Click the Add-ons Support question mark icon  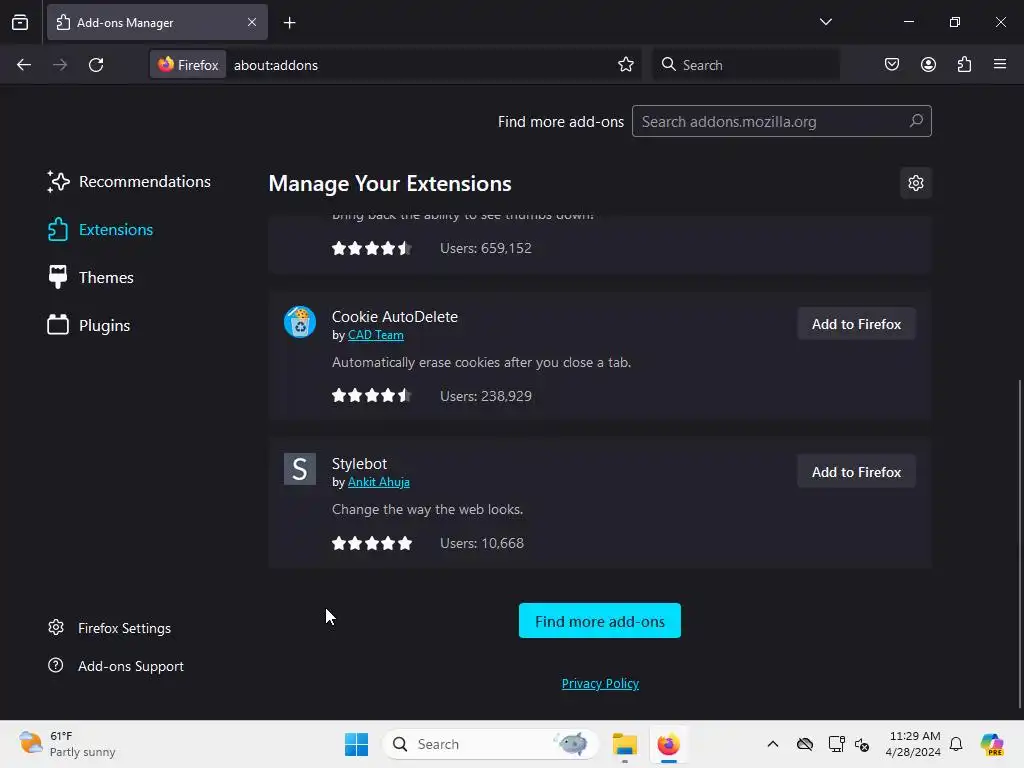(56, 665)
